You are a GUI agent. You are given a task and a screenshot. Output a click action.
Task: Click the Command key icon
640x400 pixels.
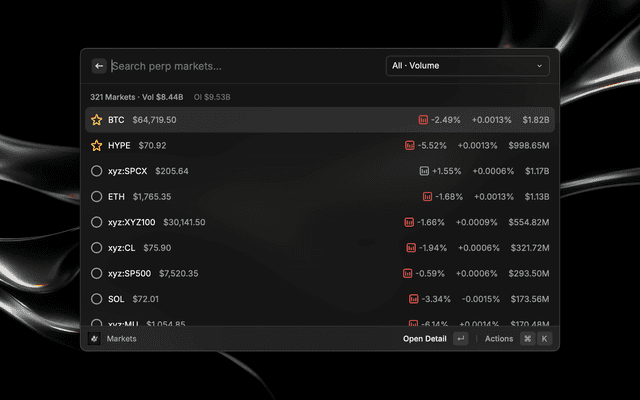click(528, 339)
